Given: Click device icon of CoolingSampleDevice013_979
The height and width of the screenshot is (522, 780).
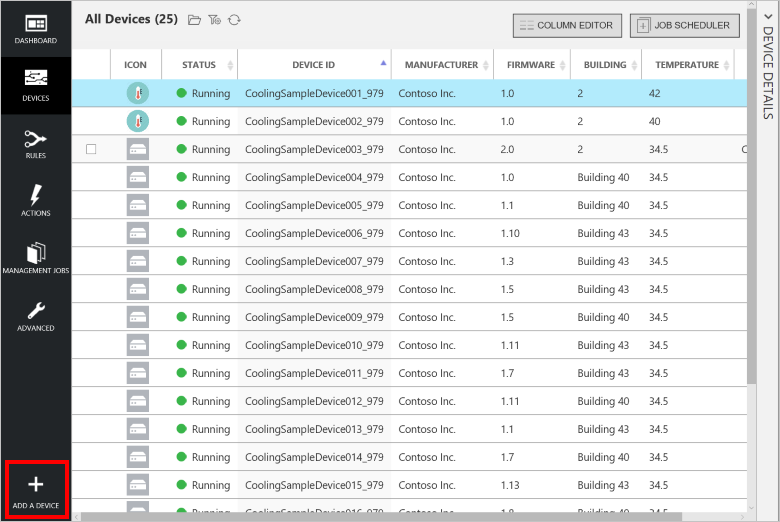Looking at the screenshot, I should point(138,429).
